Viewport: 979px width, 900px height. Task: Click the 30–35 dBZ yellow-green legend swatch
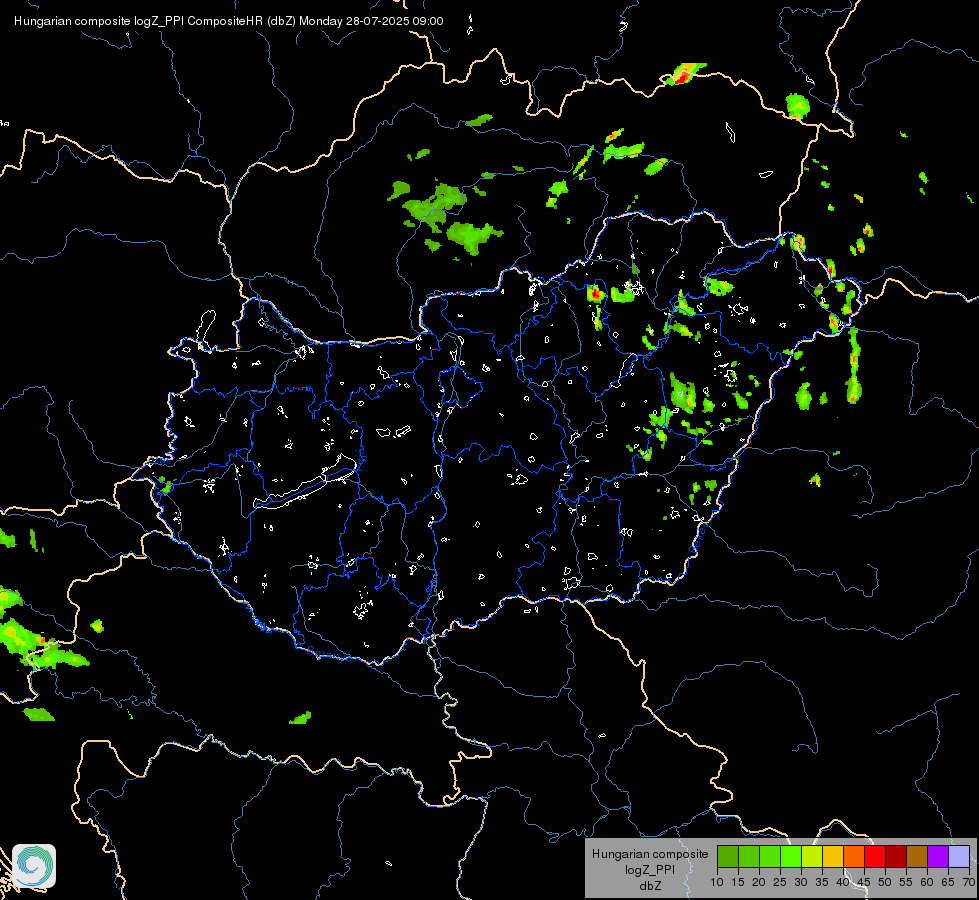tap(812, 856)
